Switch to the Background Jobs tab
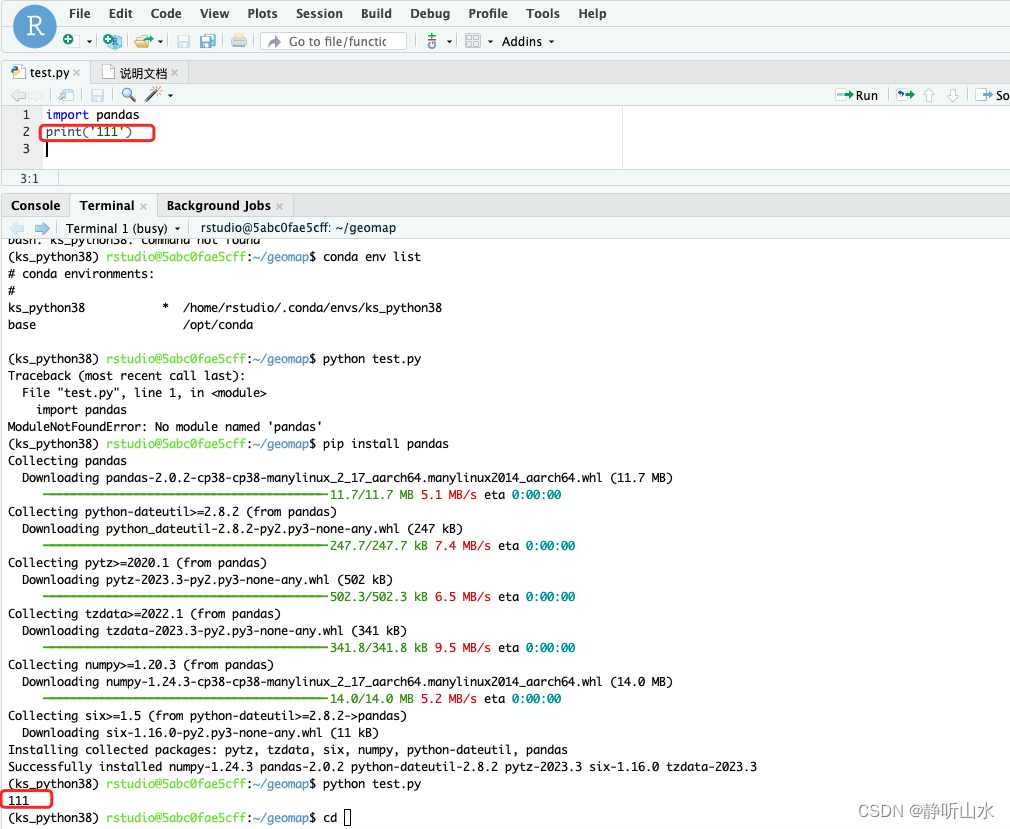This screenshot has width=1010, height=829. [217, 205]
